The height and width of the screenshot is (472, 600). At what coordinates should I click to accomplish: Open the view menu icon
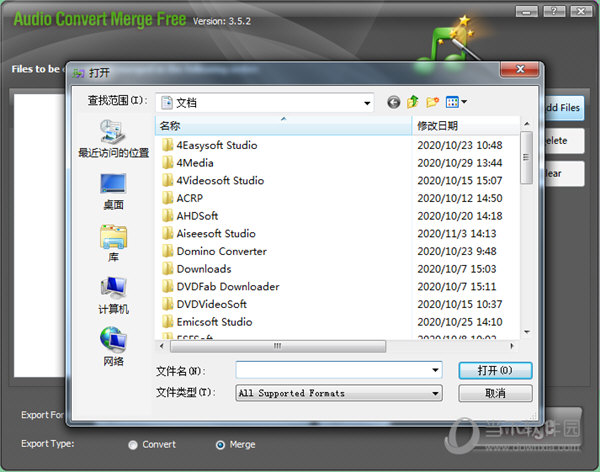click(x=456, y=102)
